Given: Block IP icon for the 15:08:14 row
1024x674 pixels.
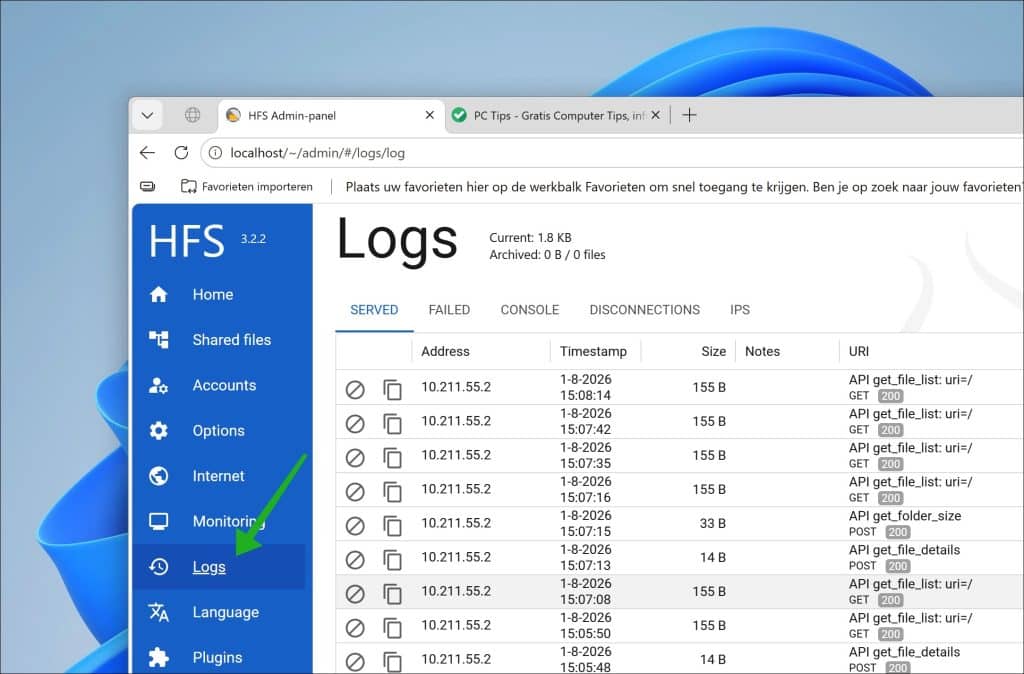Looking at the screenshot, I should tap(355, 390).
